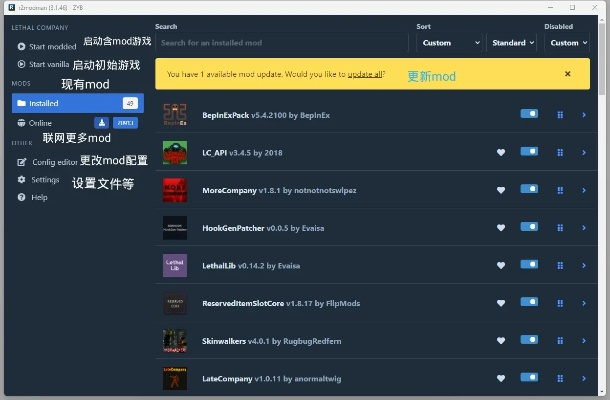The image size is (610, 400).
Task: Open the Online mods section
Action: (40, 123)
